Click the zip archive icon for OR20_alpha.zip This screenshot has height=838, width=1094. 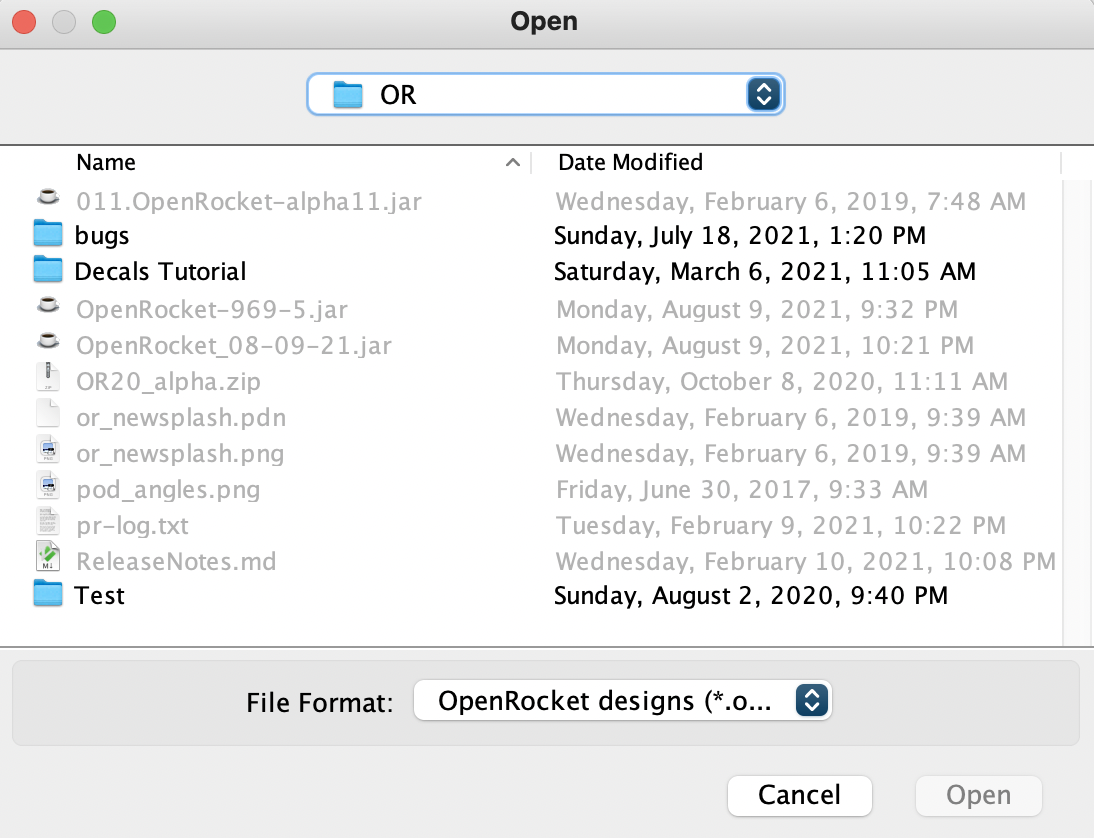[48, 381]
